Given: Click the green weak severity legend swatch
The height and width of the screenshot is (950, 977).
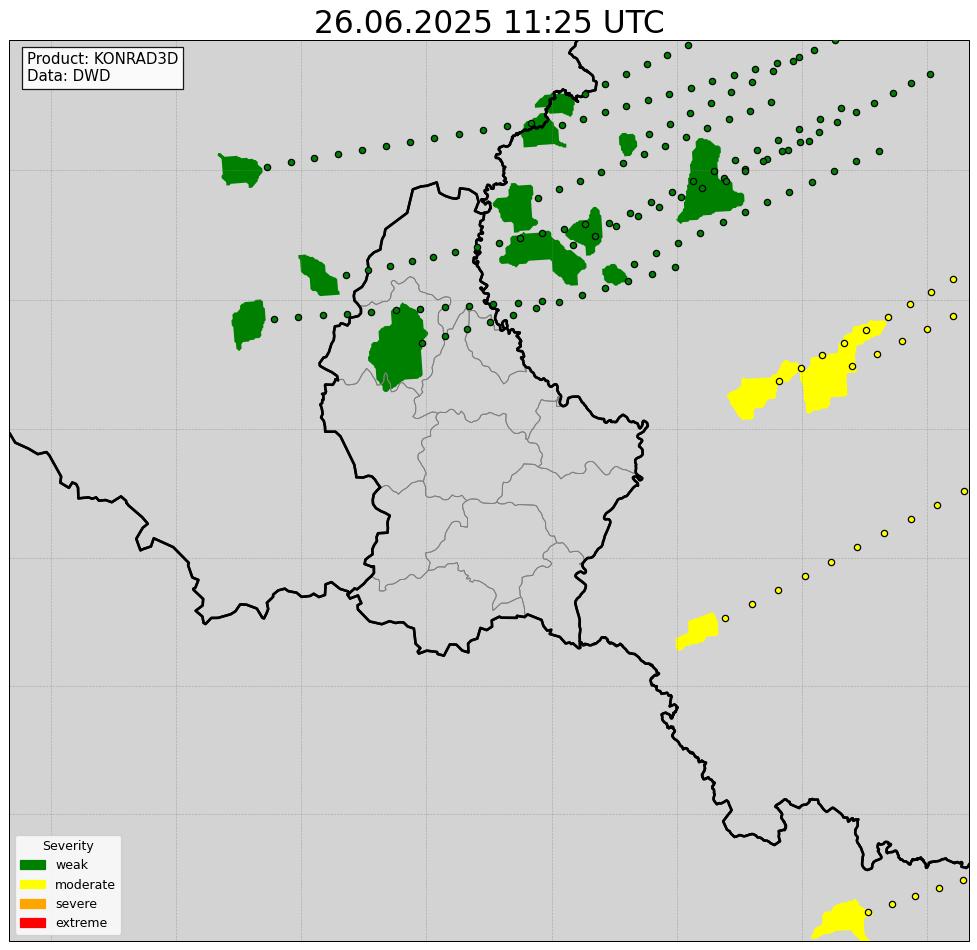Looking at the screenshot, I should [x=33, y=865].
